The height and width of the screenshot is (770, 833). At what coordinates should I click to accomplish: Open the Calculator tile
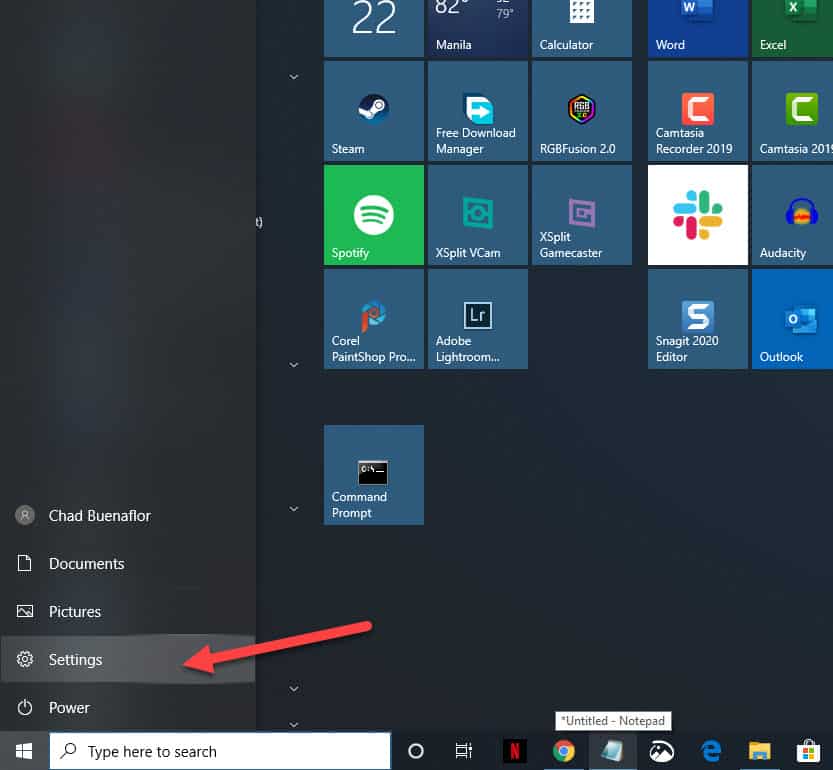click(582, 28)
